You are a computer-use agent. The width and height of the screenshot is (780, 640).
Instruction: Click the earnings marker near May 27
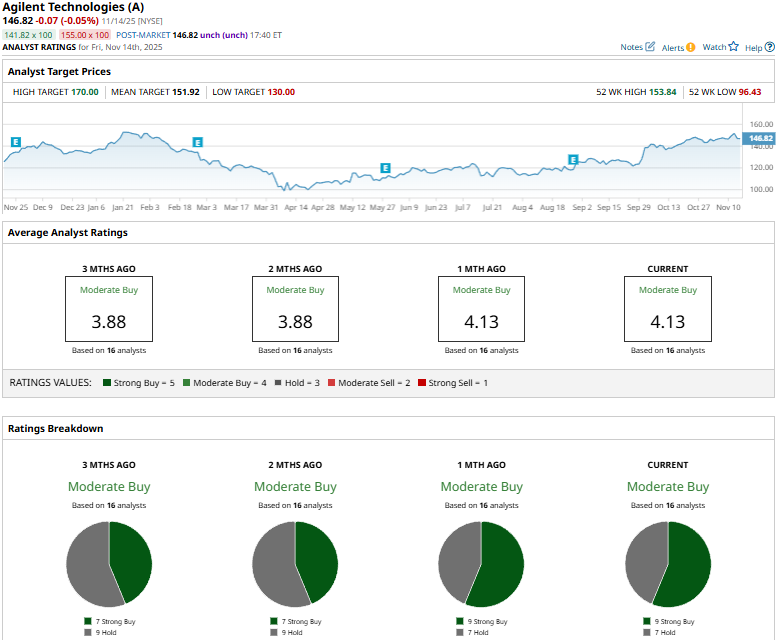[385, 168]
